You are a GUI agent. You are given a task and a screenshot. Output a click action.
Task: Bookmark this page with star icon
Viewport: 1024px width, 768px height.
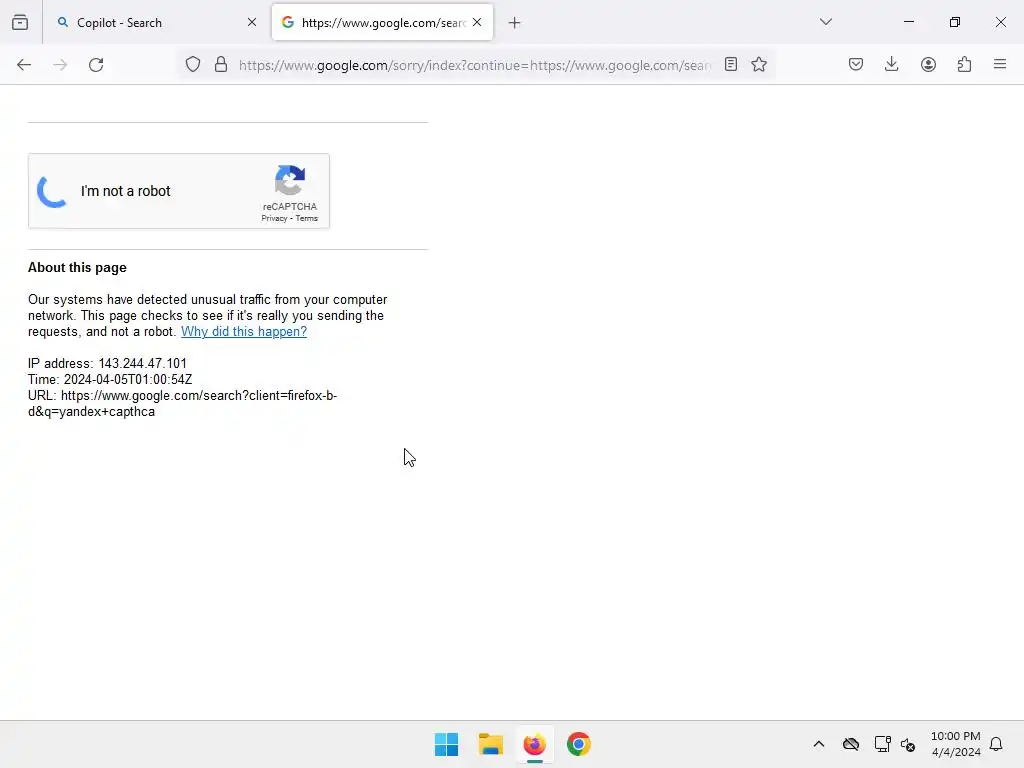(759, 65)
